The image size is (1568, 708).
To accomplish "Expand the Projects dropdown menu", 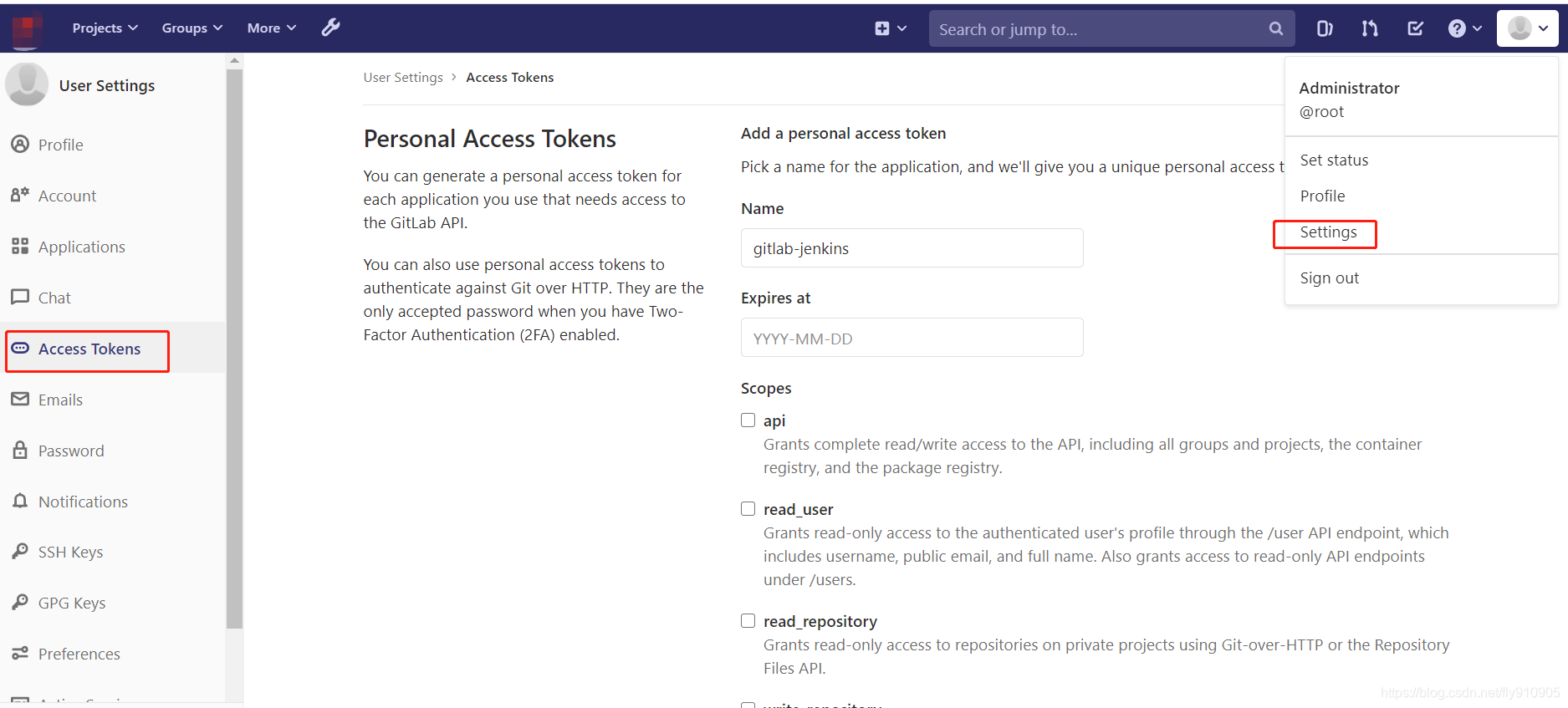I will tap(105, 28).
